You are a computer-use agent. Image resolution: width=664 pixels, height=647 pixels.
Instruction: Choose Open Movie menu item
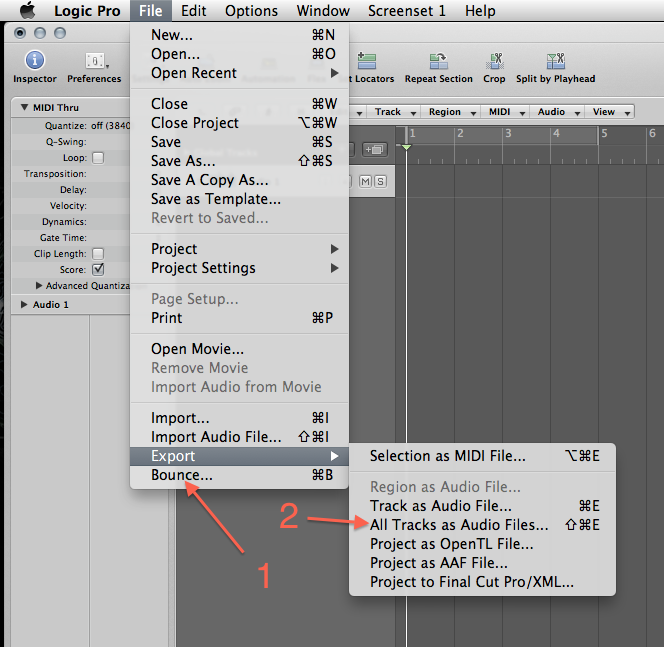pyautogui.click(x=239, y=349)
